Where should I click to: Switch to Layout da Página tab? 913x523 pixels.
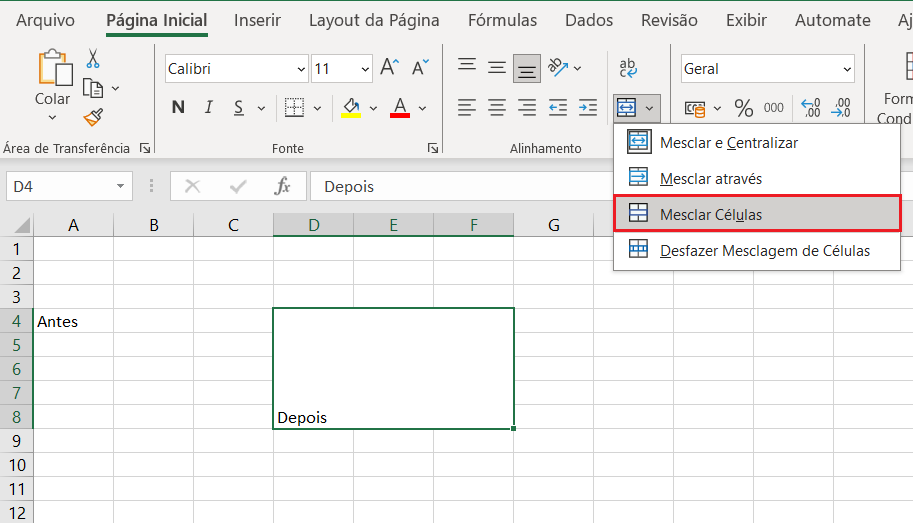(x=374, y=20)
